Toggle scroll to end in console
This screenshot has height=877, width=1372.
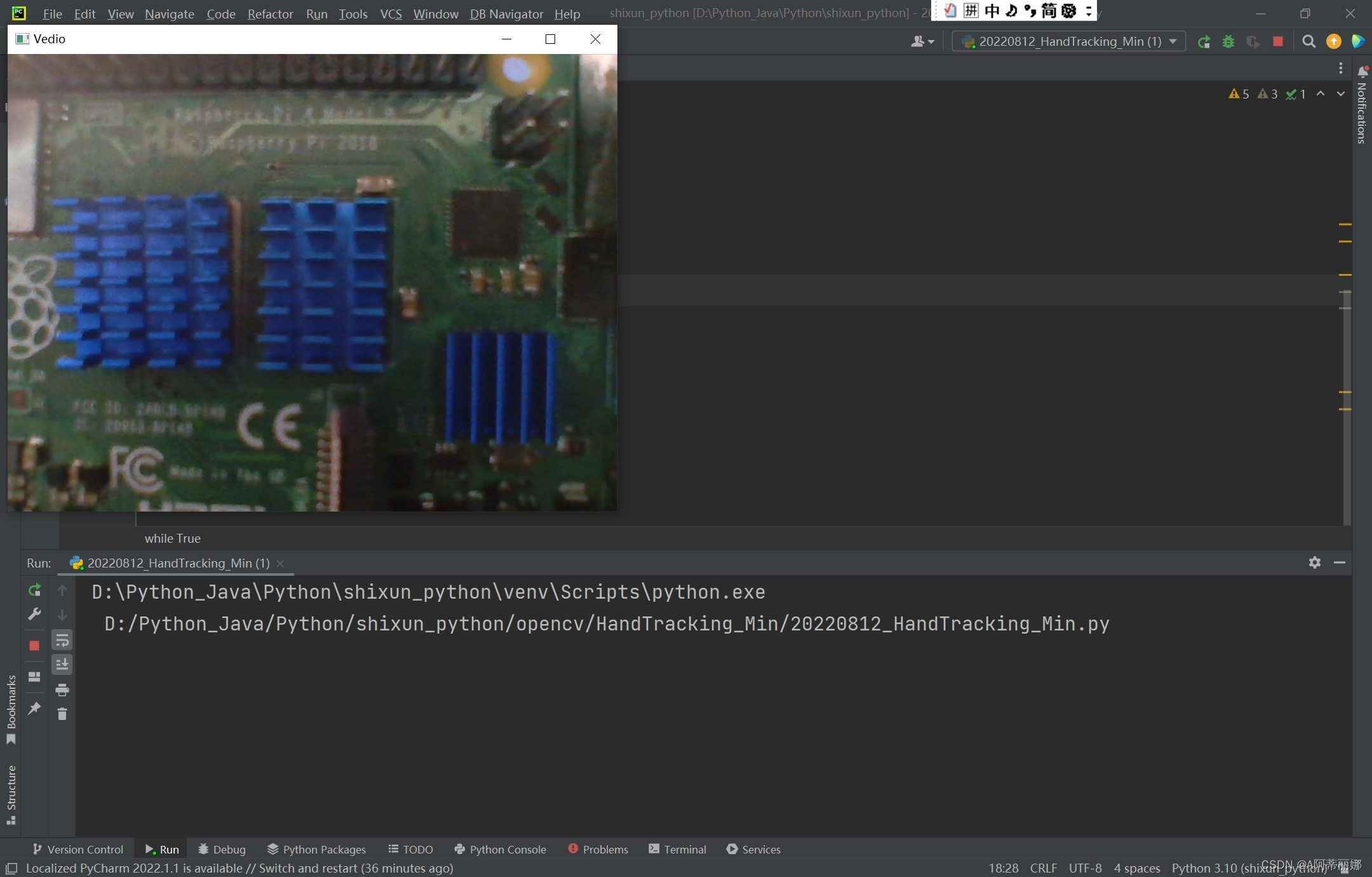click(x=62, y=664)
